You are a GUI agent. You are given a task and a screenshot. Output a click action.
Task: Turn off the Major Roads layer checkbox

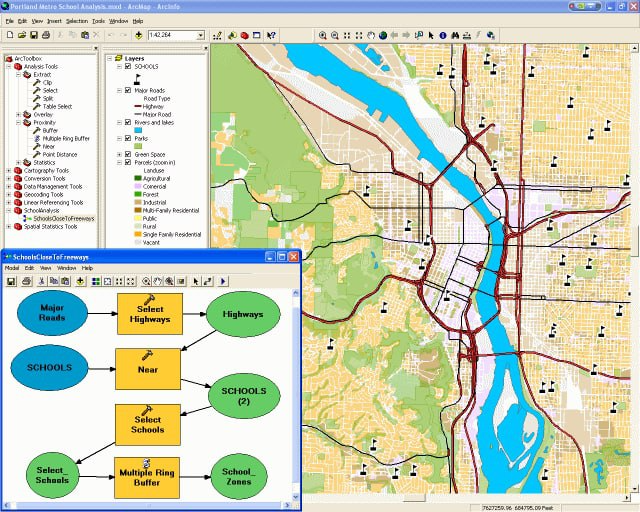[x=128, y=90]
